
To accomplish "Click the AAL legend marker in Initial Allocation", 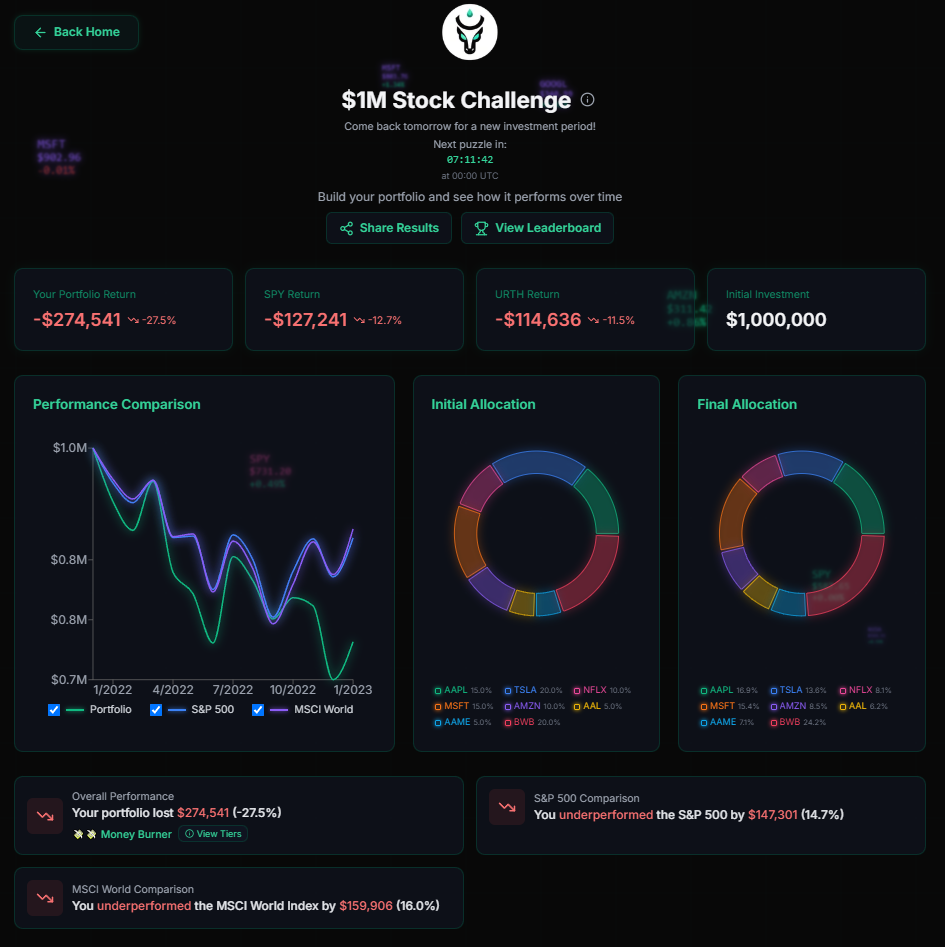I will coord(577,707).
